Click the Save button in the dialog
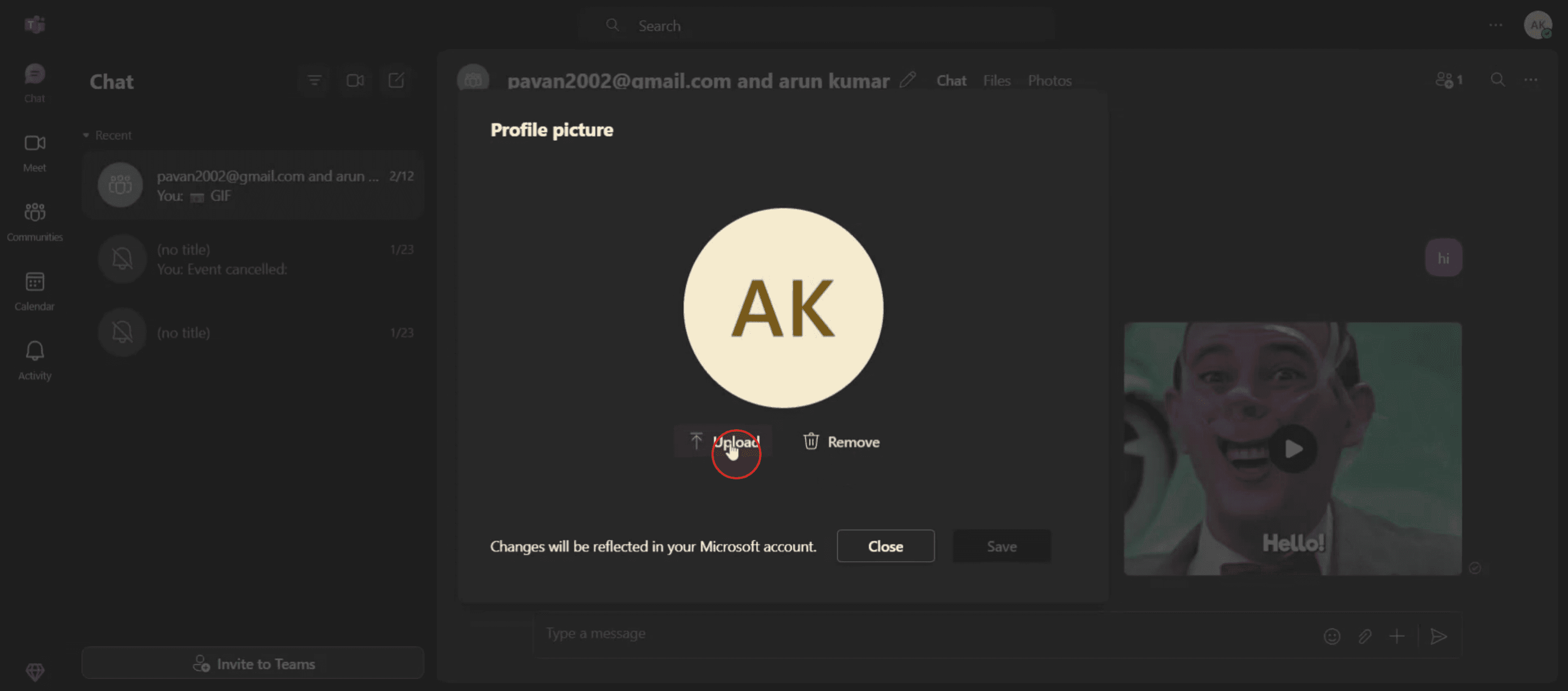 (x=1001, y=546)
